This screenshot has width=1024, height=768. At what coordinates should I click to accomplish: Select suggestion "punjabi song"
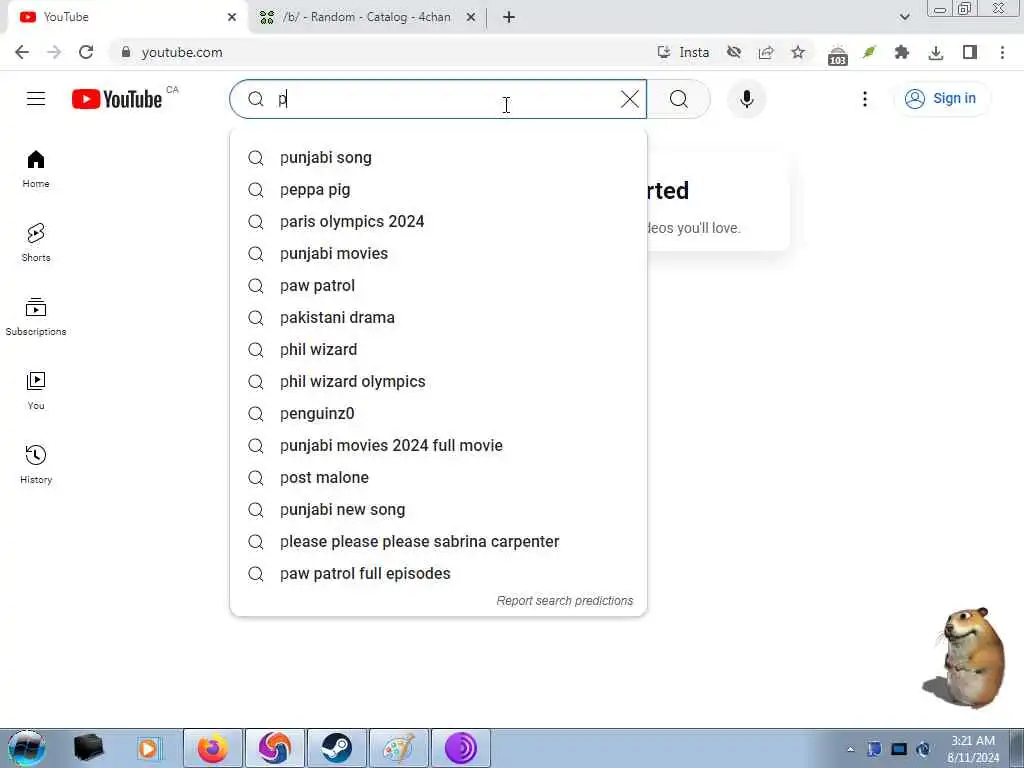438,157
